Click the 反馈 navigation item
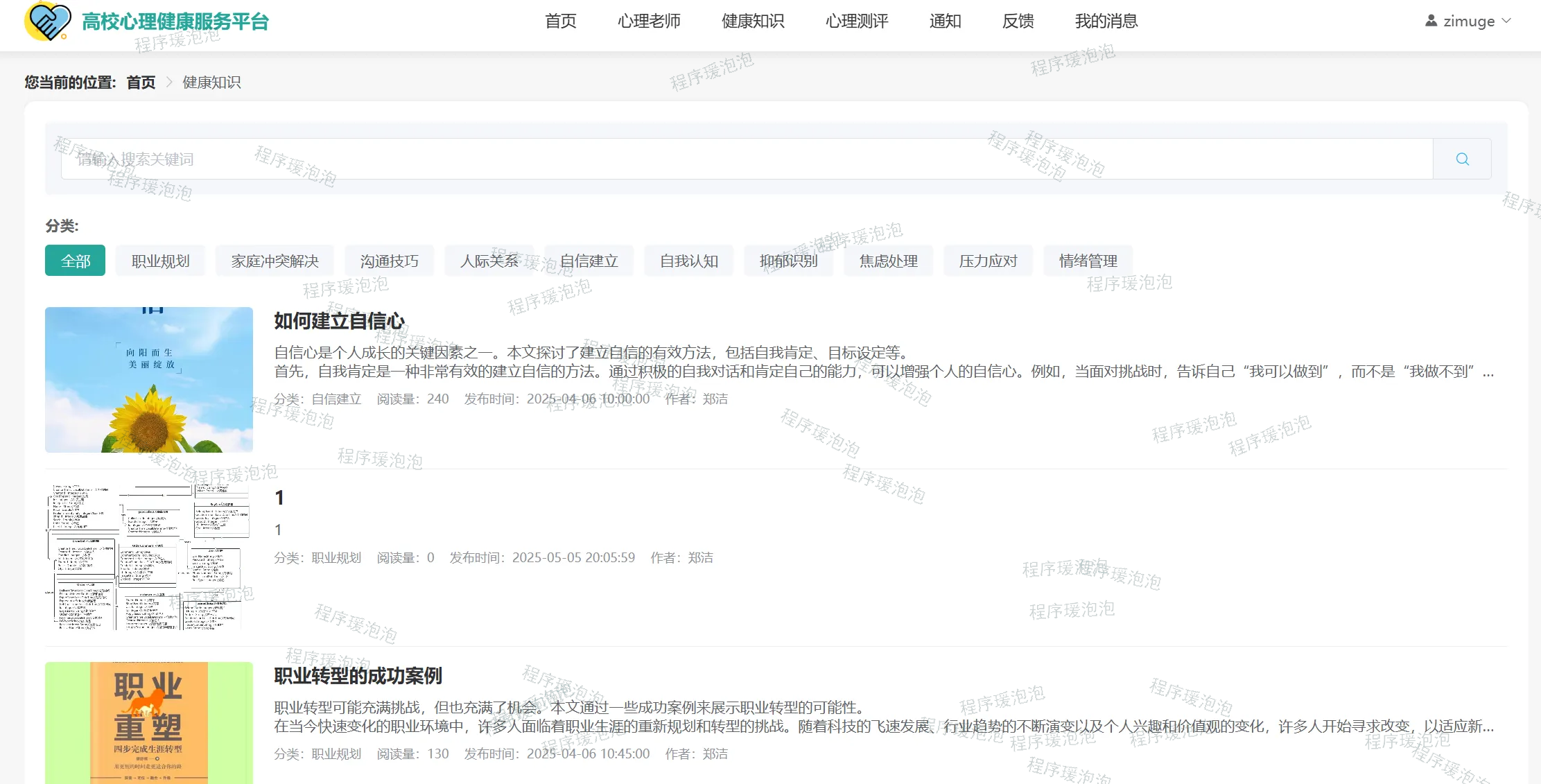 pyautogui.click(x=1018, y=21)
